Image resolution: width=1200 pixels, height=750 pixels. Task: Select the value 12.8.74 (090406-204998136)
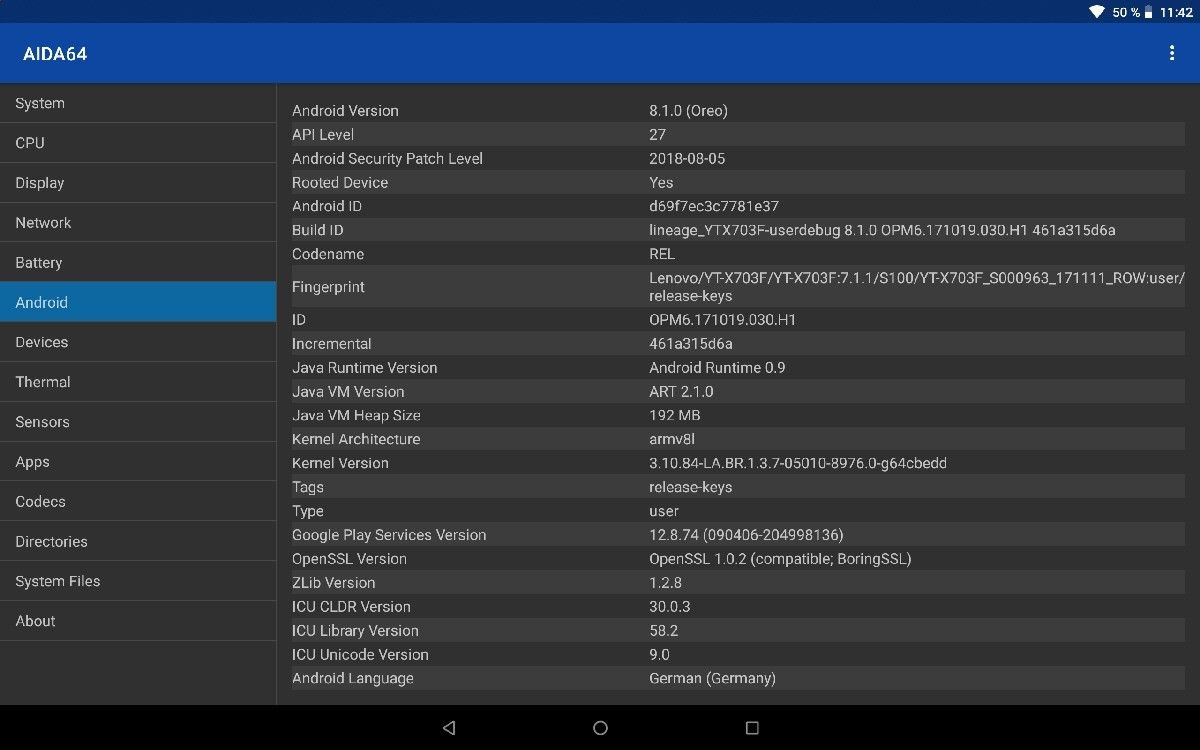746,535
